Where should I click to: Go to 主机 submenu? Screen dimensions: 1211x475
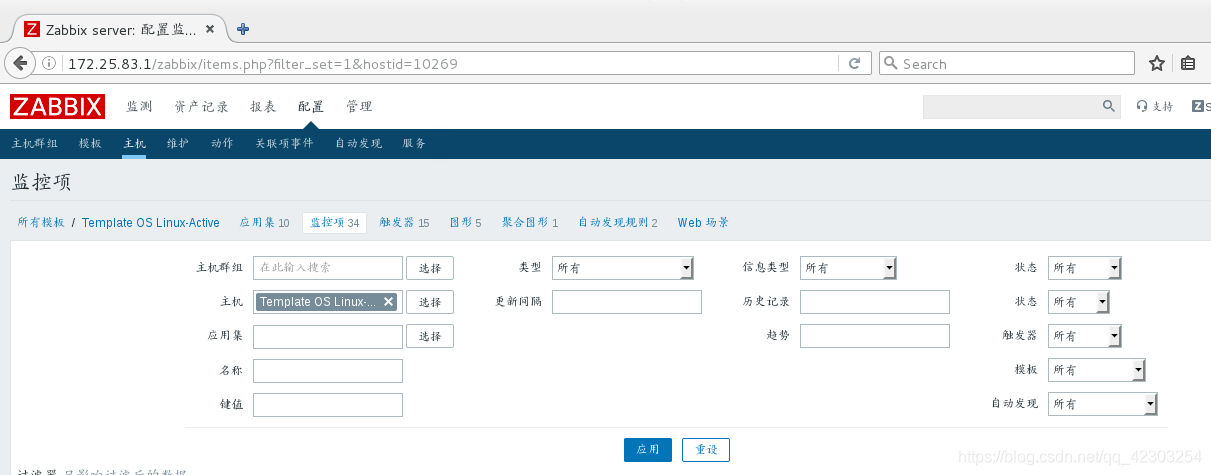pos(134,143)
